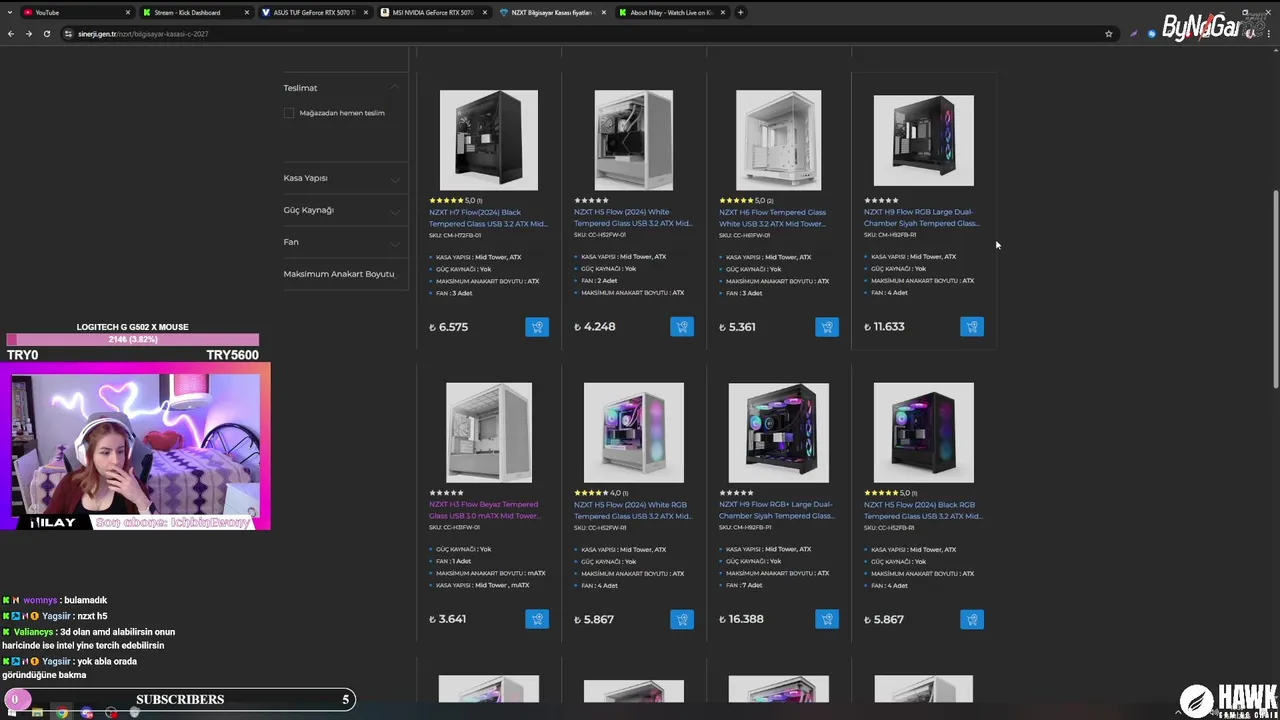Viewport: 1280px width, 720px height.
Task: Open the NZXT H9 Flow RGB Large Dual-Chamber link
Action: coord(921,218)
